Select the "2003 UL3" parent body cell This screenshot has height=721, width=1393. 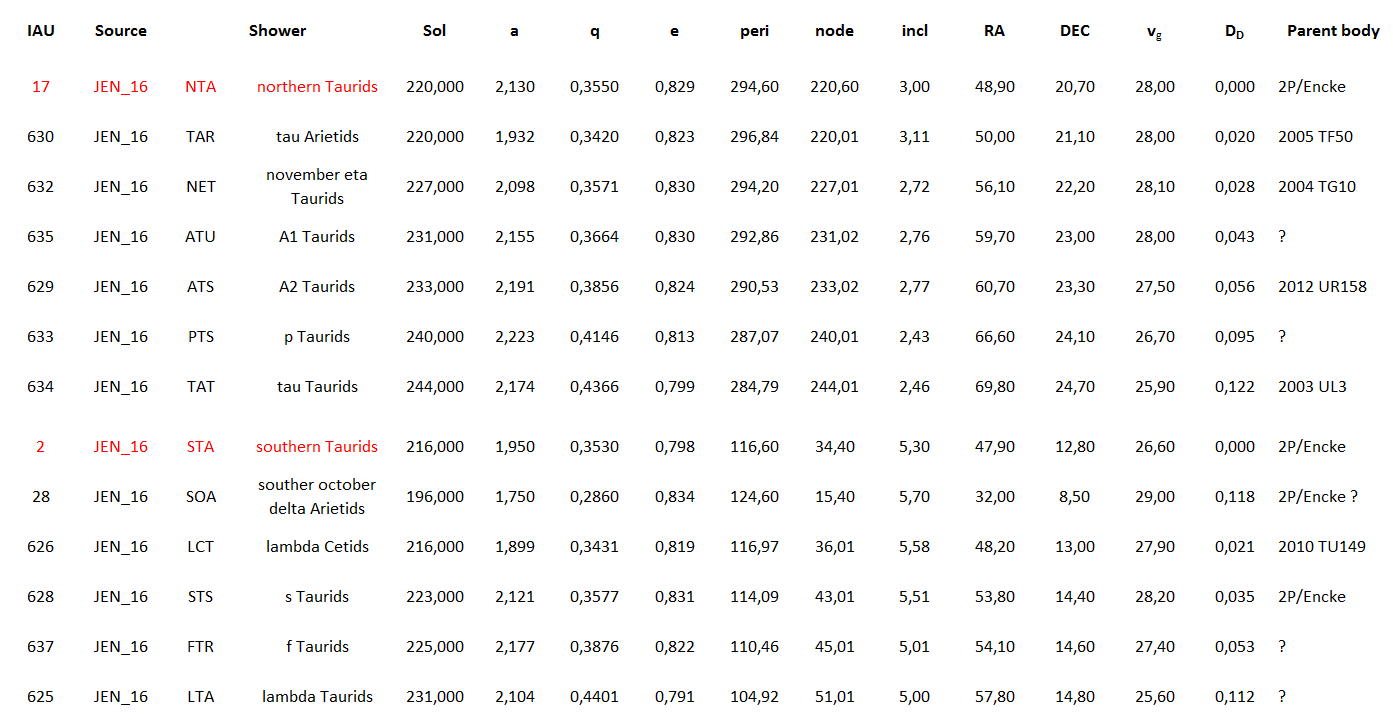point(1312,387)
